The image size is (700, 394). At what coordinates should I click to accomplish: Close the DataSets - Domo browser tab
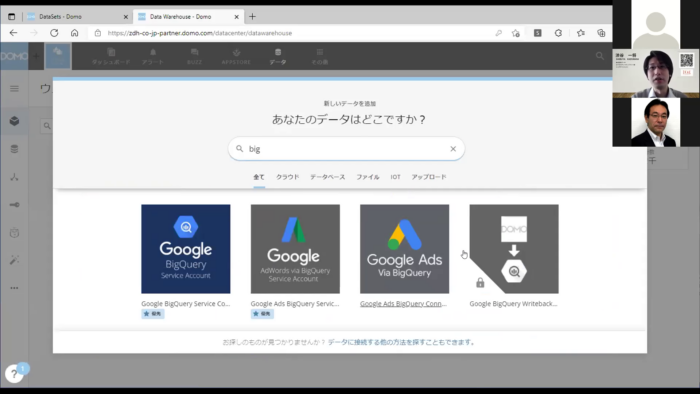[125, 17]
